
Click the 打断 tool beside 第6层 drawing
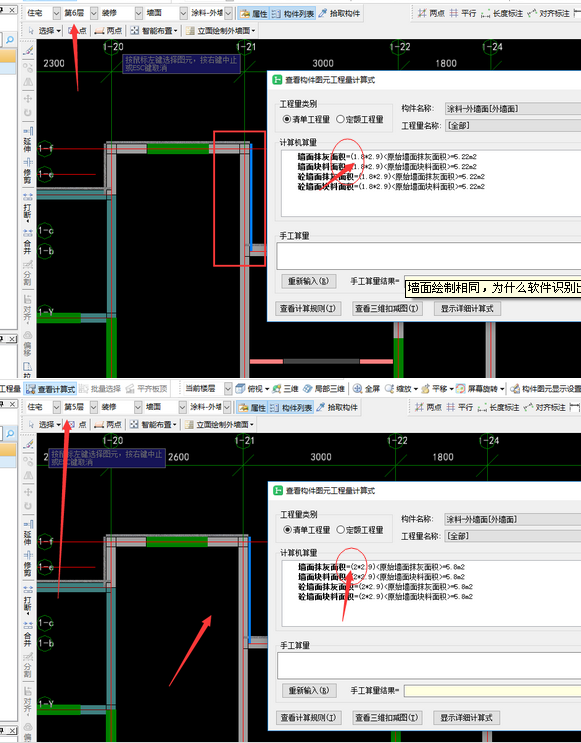pyautogui.click(x=28, y=207)
